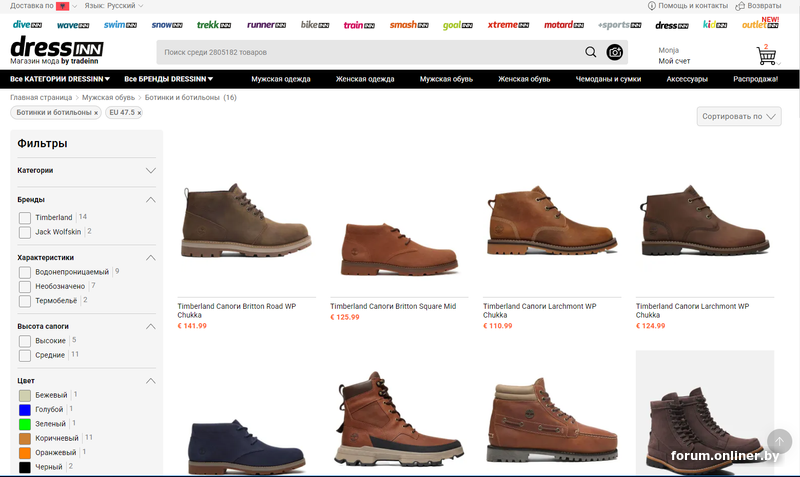Viewport: 800px width, 477px height.
Task: Open the smashinn store logo
Action: 409,24
